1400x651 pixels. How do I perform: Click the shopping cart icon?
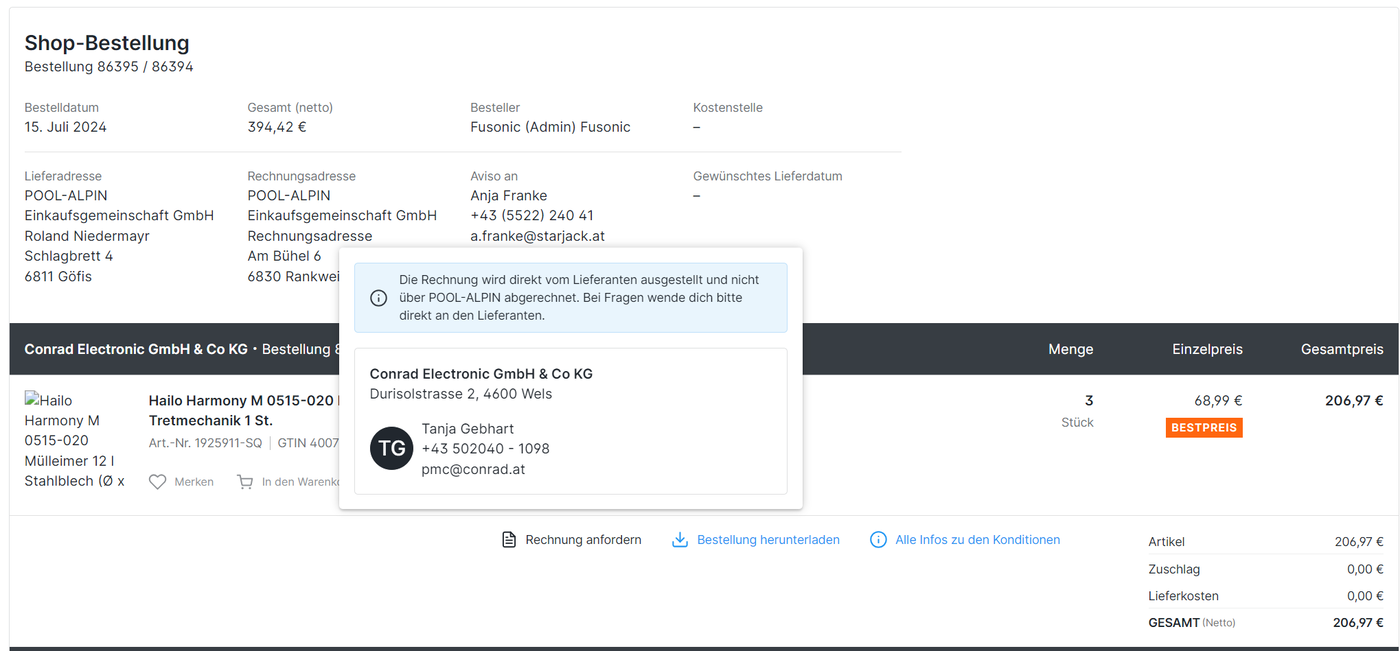[x=245, y=482]
